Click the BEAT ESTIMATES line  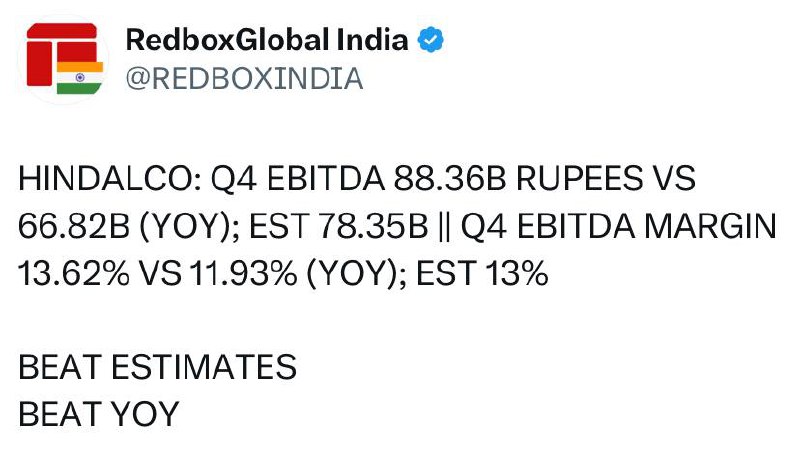click(158, 367)
